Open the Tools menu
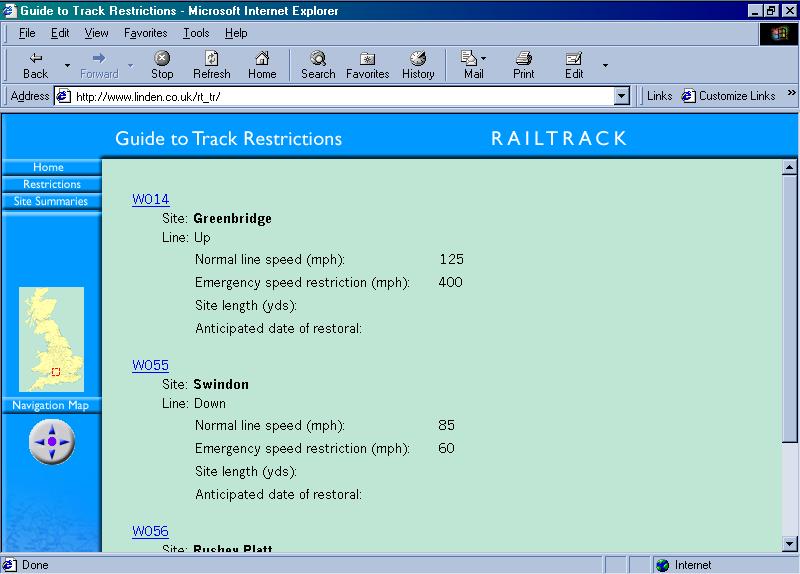Screen dimensions: 800x574 (x=196, y=33)
